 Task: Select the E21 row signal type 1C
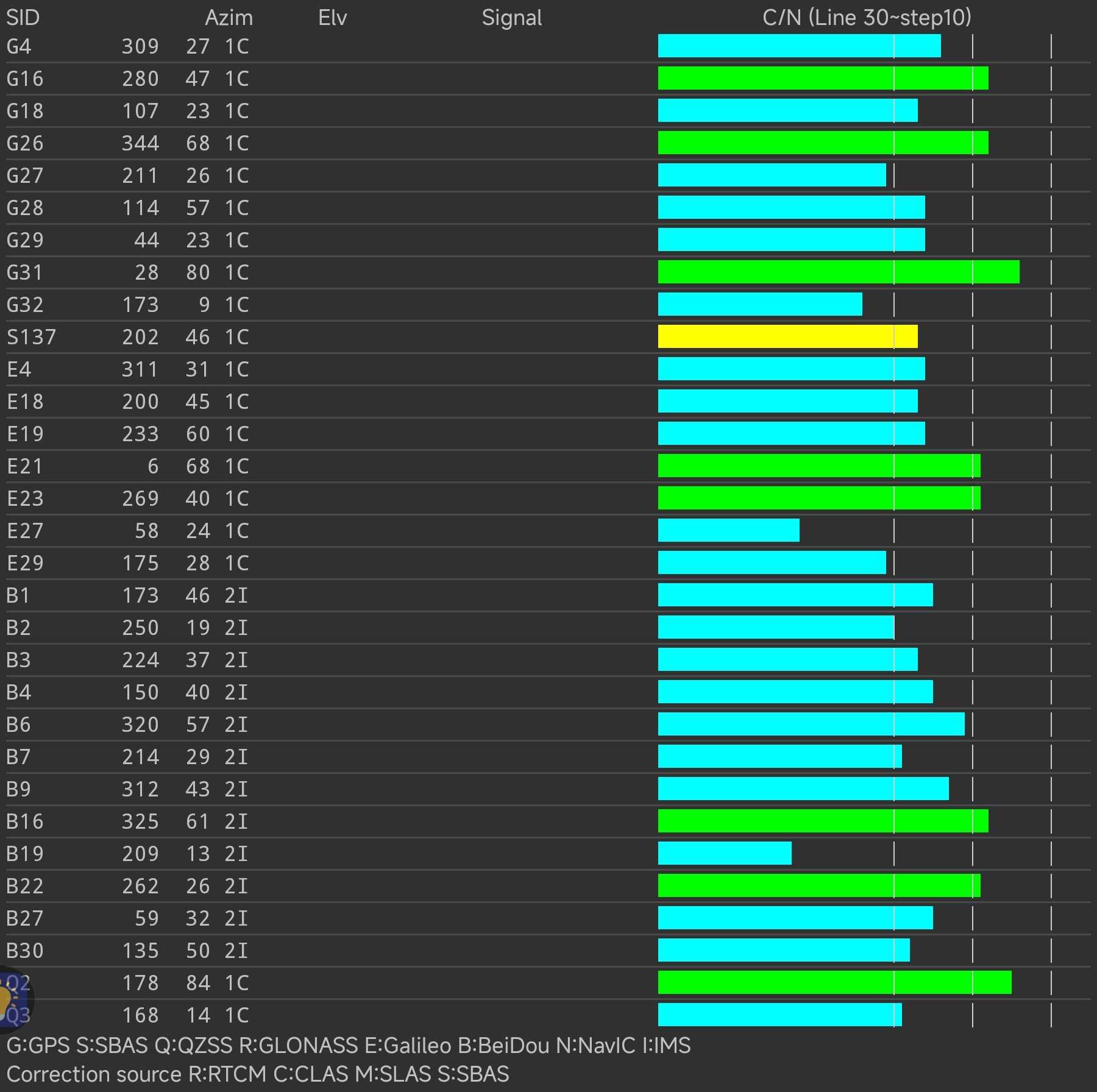(236, 466)
